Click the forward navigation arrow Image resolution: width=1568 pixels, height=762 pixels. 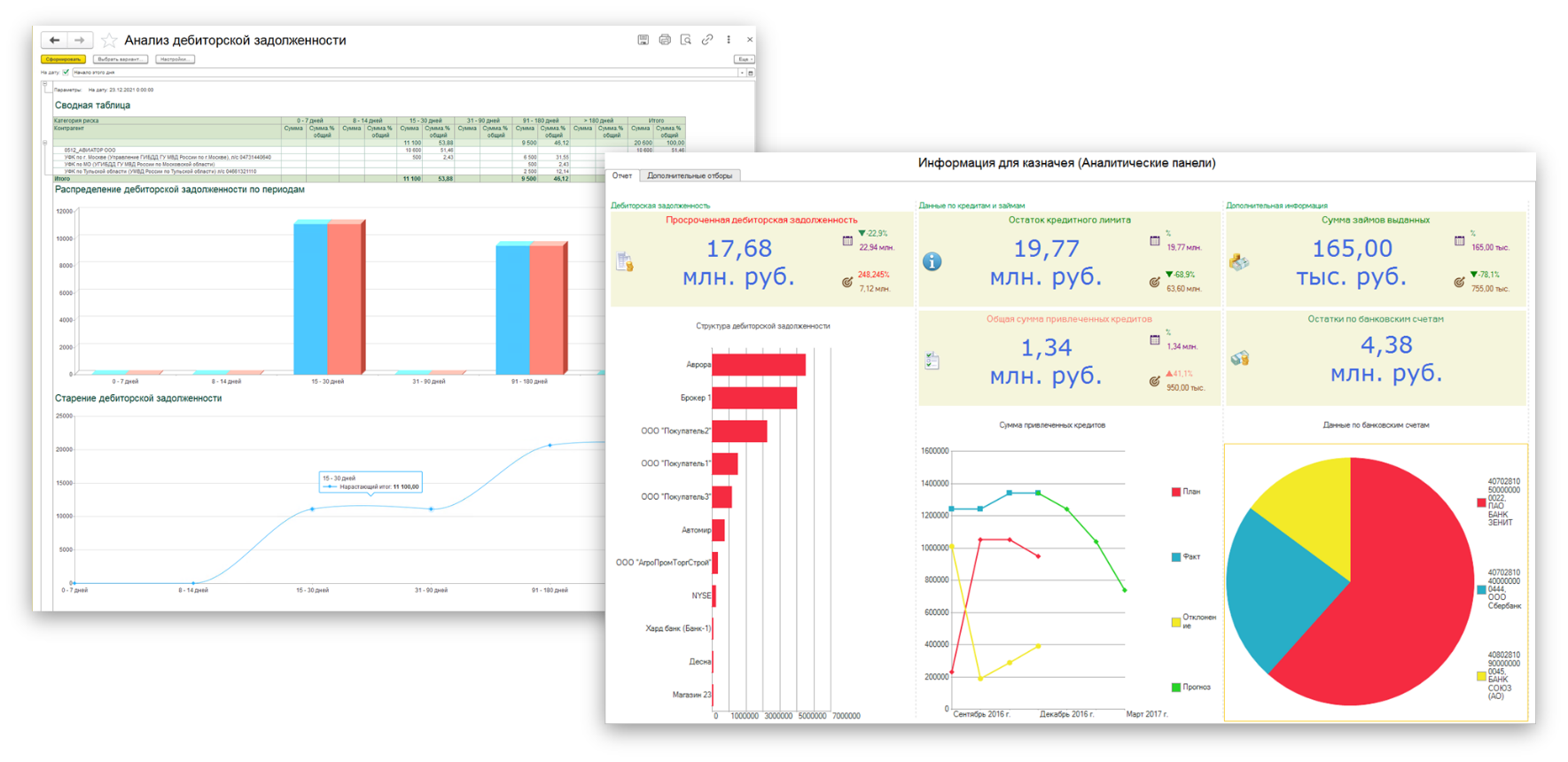[80, 40]
